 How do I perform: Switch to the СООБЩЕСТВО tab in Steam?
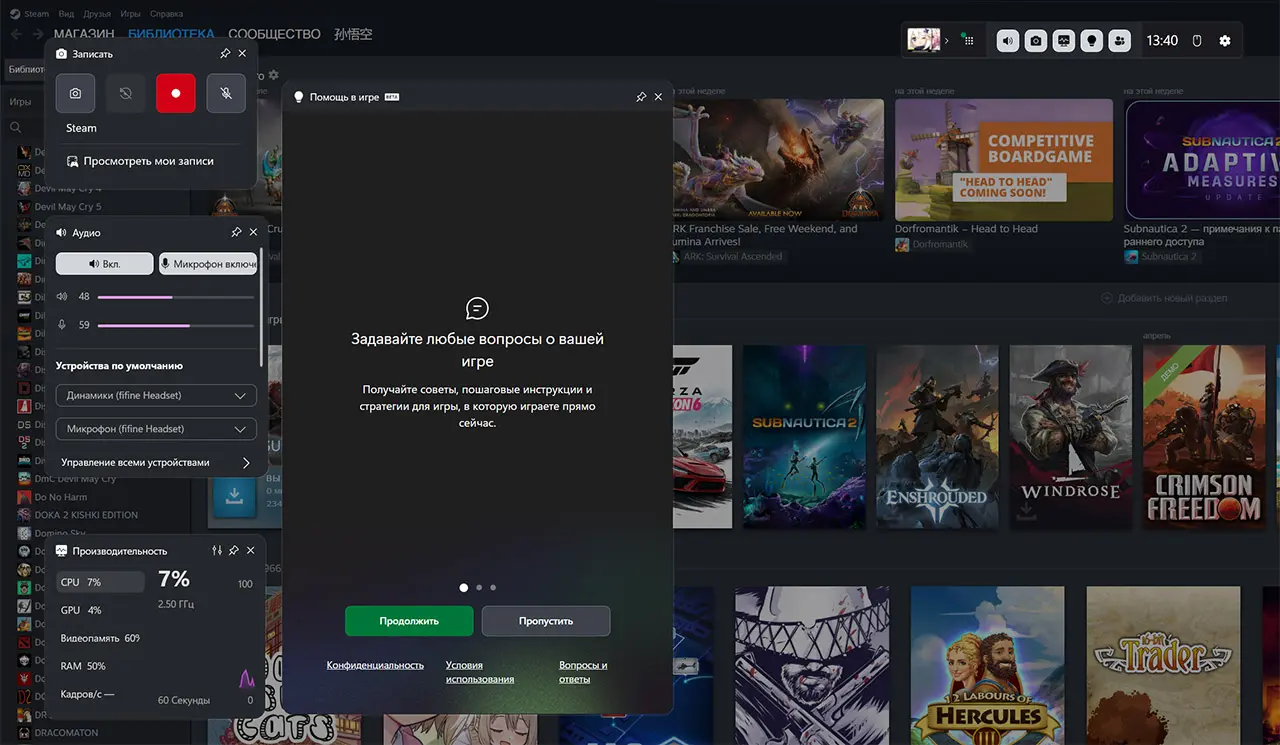tap(274, 34)
